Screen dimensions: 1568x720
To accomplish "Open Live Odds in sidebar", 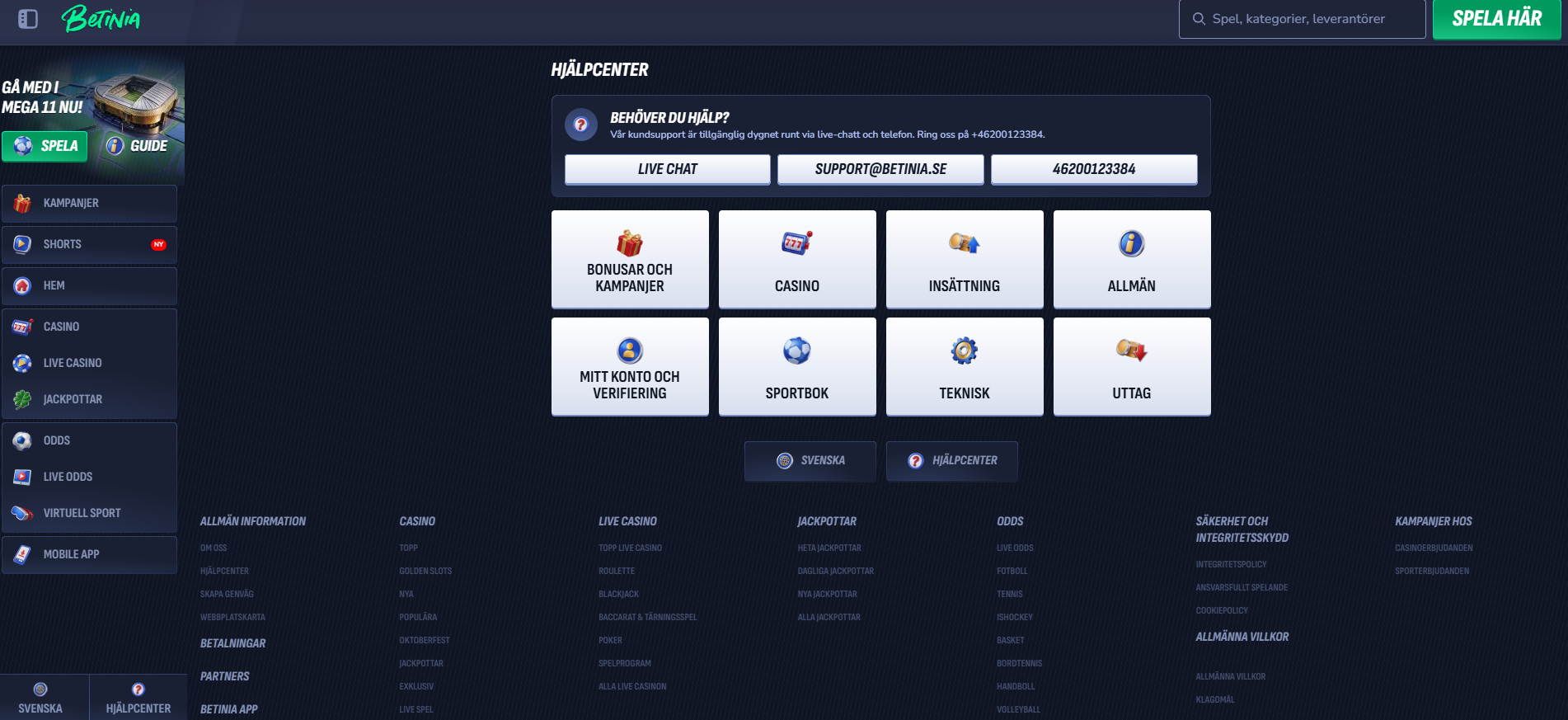I will point(89,478).
